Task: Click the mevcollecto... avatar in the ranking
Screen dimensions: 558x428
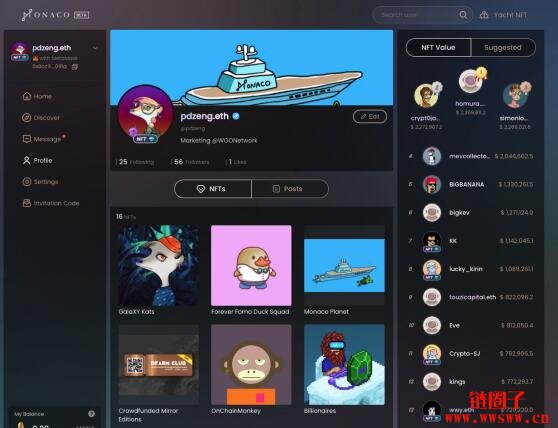Action: coord(432,156)
